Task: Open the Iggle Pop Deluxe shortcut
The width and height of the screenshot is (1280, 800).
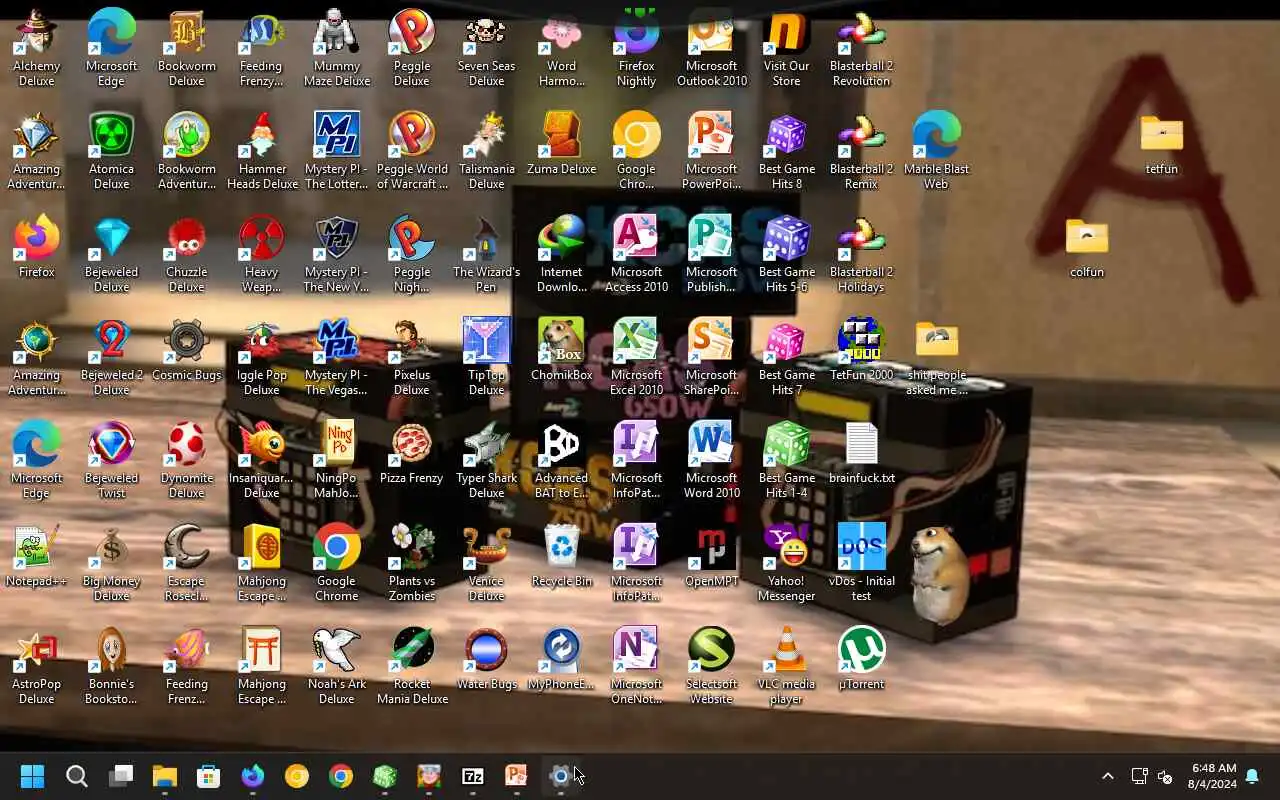Action: click(262, 357)
